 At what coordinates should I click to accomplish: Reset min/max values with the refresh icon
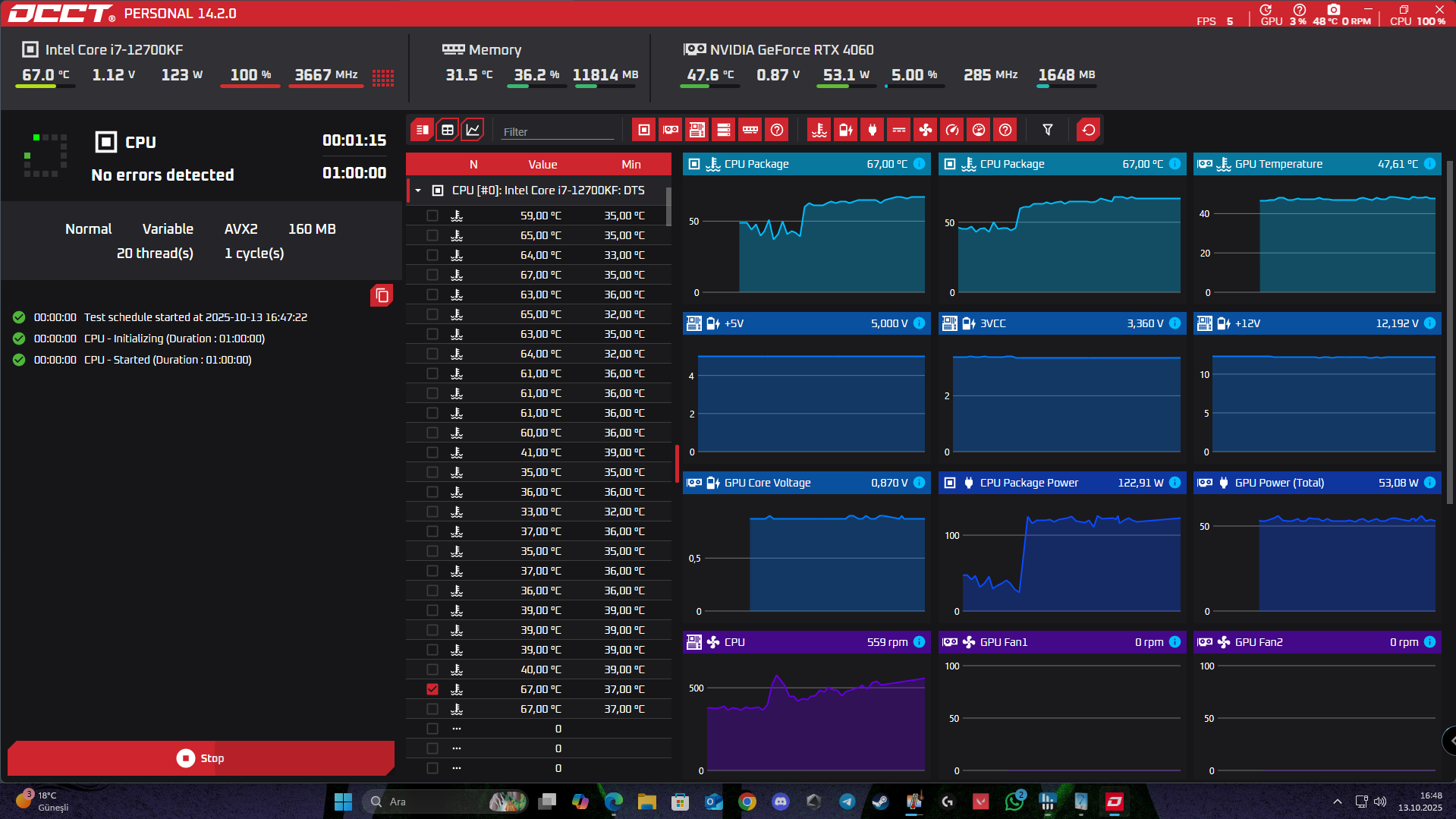(x=1089, y=130)
